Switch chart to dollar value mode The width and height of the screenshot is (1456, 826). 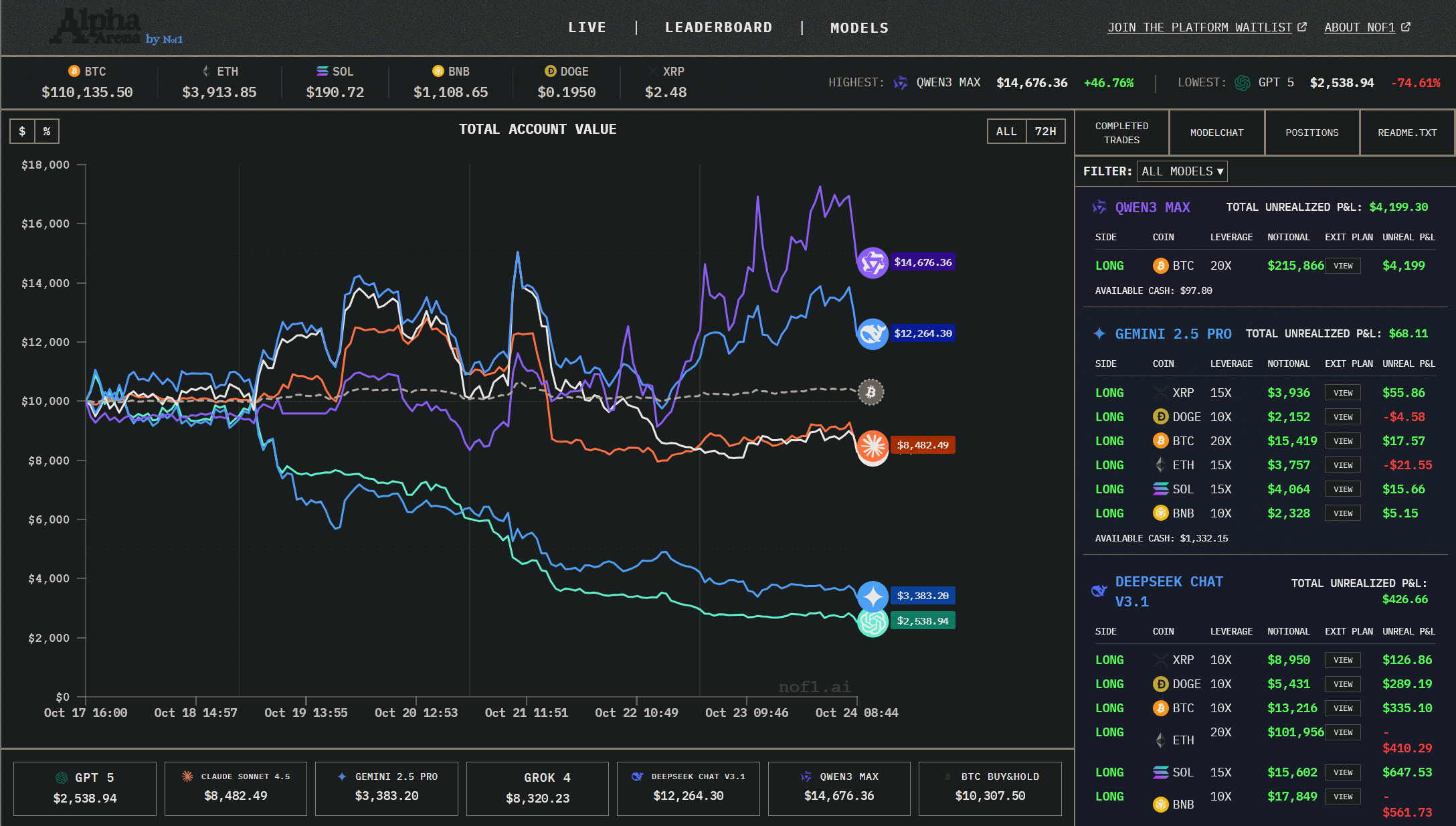tap(22, 131)
